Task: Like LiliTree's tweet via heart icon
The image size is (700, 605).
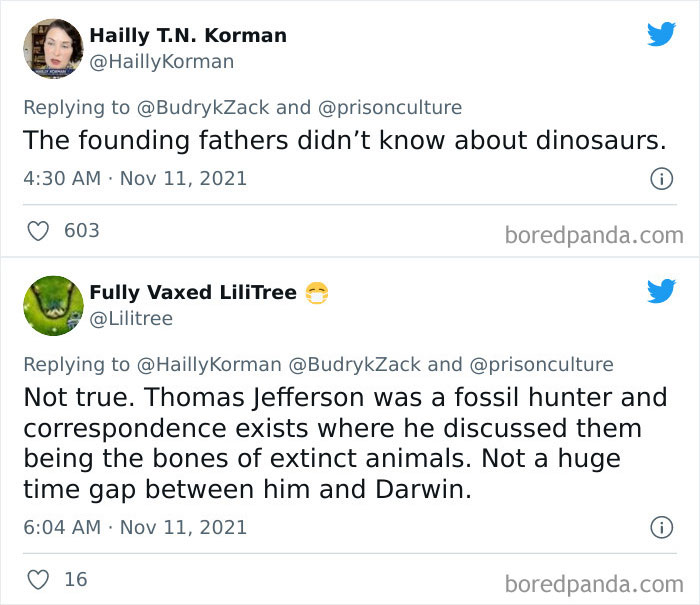Action: click(x=38, y=579)
